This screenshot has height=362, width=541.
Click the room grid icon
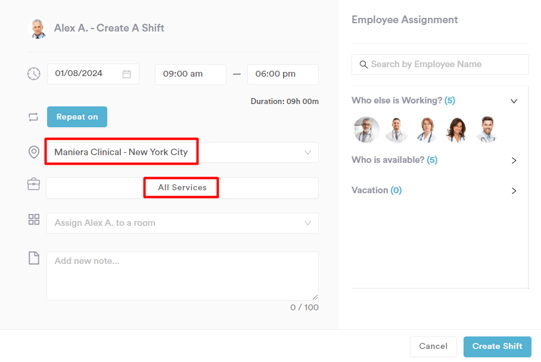[x=34, y=219]
